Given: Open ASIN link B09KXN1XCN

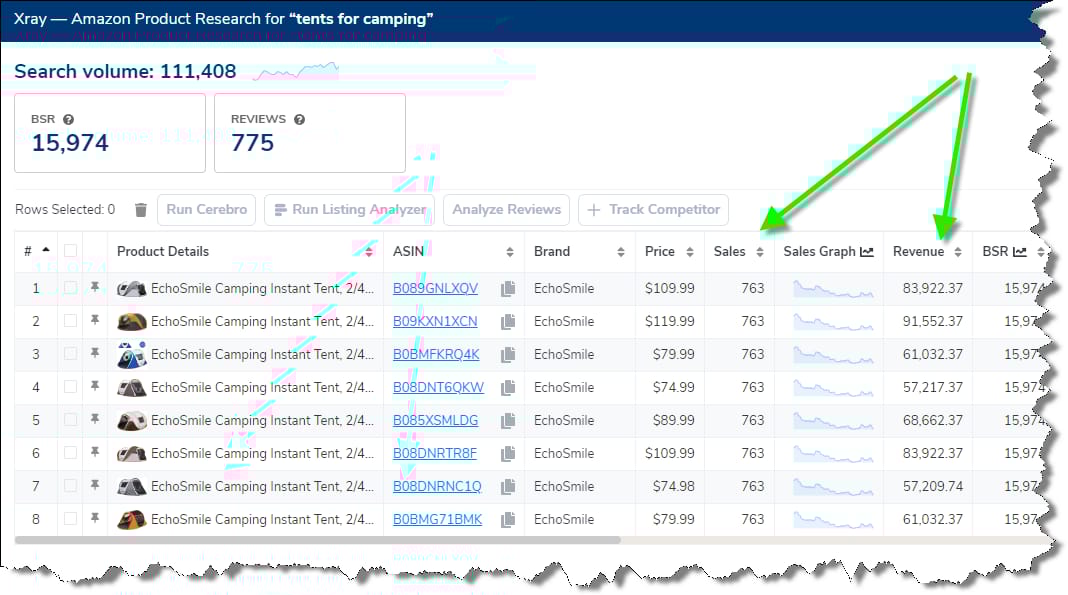Looking at the screenshot, I should point(435,321).
